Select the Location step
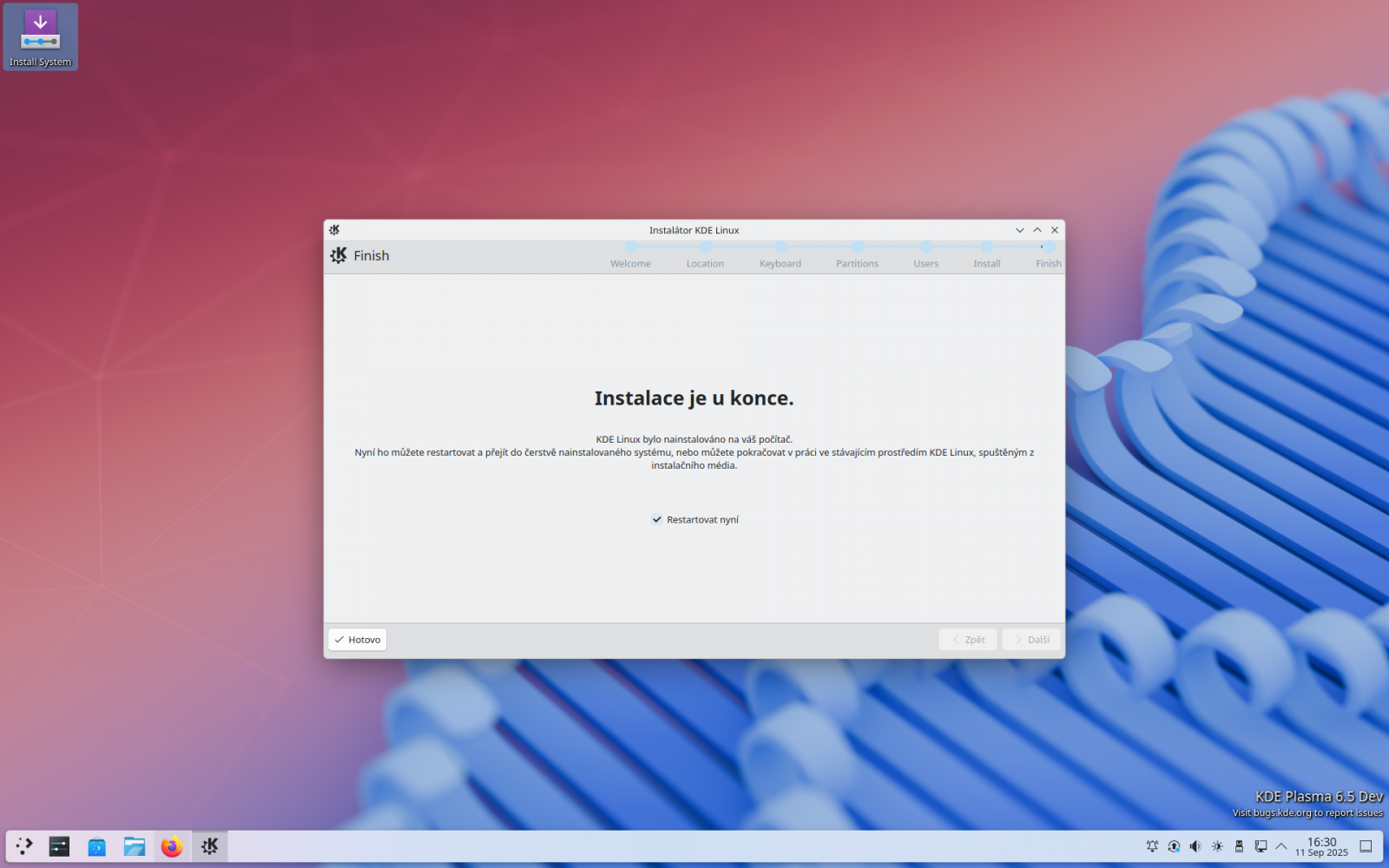Screen dimensions: 1389x868 coord(705,257)
